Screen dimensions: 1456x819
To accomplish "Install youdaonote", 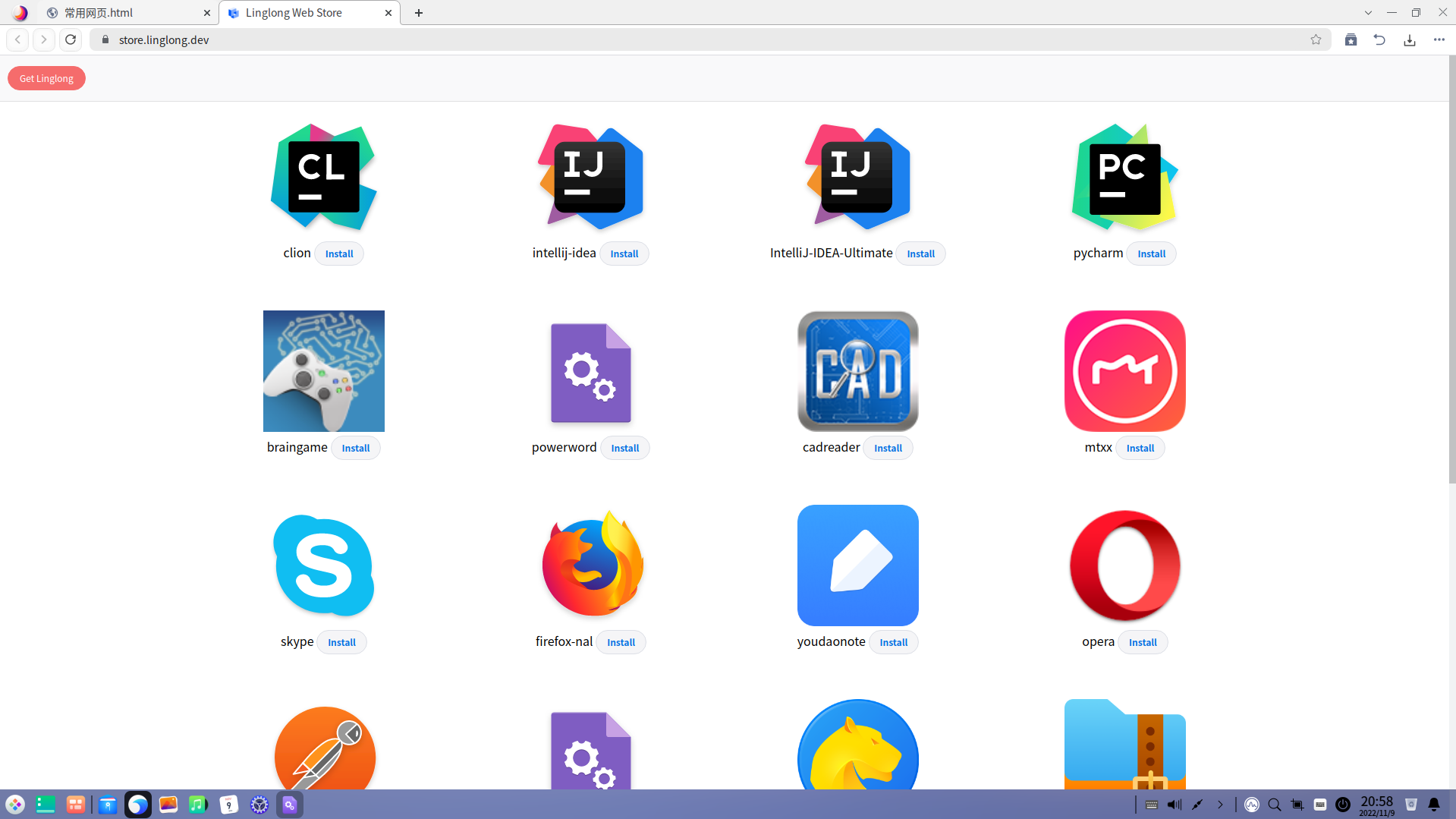I will tap(894, 642).
